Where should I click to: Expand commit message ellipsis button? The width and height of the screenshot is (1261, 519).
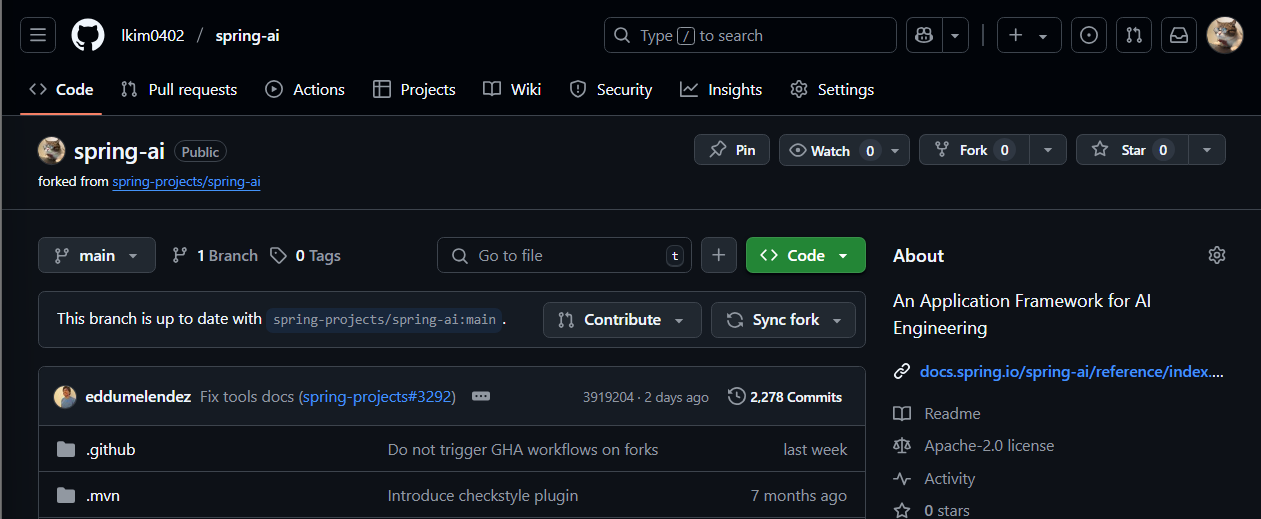[480, 397]
